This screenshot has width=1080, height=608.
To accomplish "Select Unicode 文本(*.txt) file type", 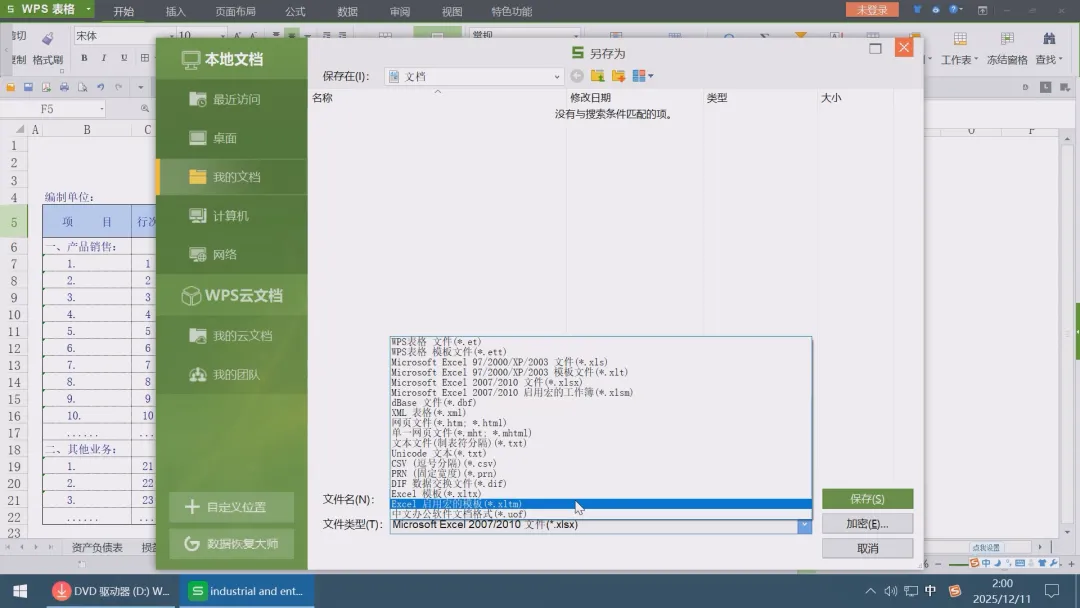I will click(601, 453).
